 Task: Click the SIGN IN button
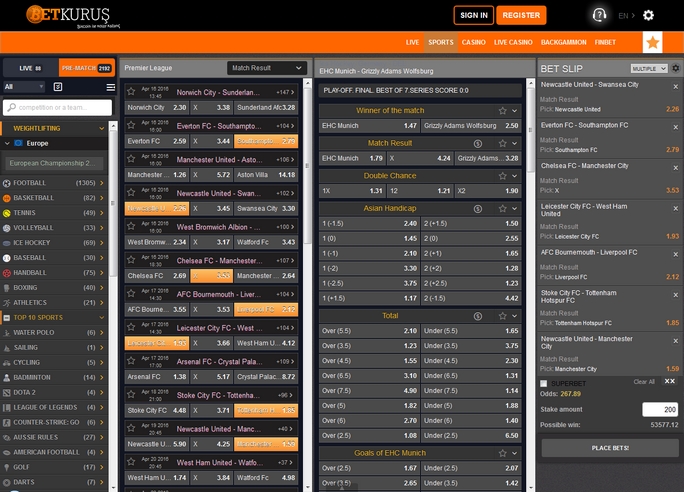(474, 15)
